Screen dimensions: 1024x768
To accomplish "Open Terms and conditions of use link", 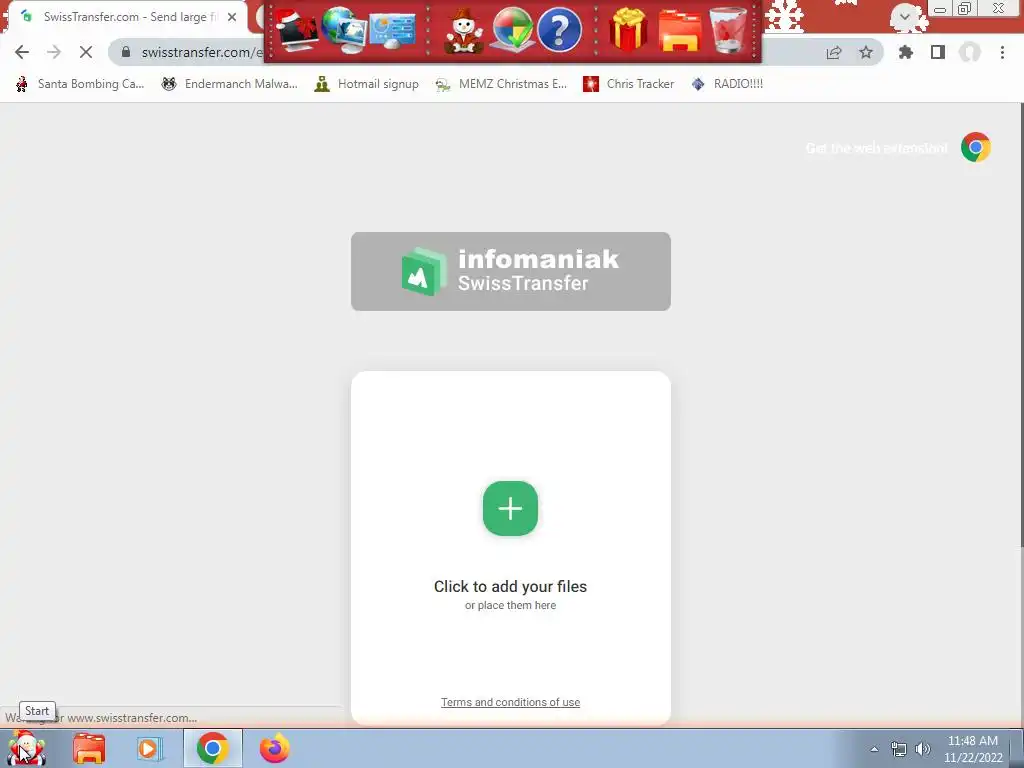I will pyautogui.click(x=510, y=702).
